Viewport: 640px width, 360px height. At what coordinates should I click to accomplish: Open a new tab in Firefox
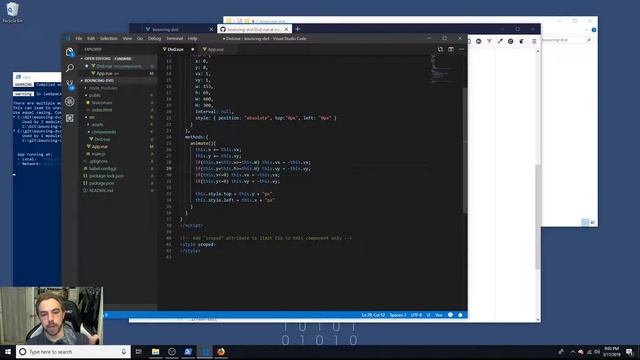pyautogui.click(x=298, y=29)
